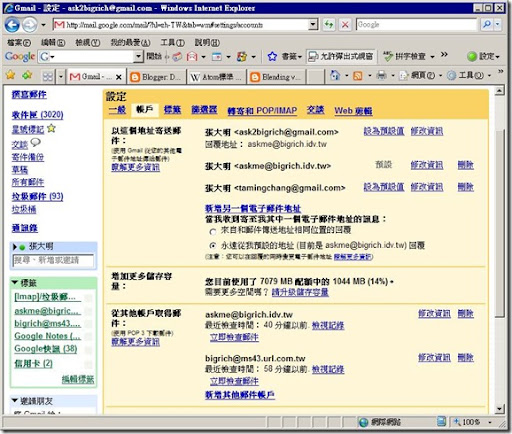
Task: Open the Quick Tabs list dropdown arrow
Action: tap(61, 77)
